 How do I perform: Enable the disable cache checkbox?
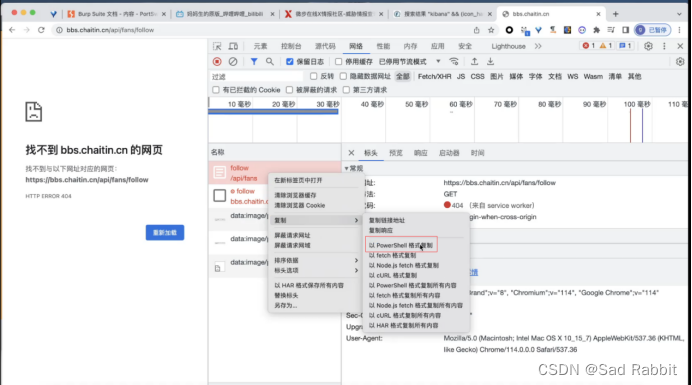pyautogui.click(x=338, y=62)
